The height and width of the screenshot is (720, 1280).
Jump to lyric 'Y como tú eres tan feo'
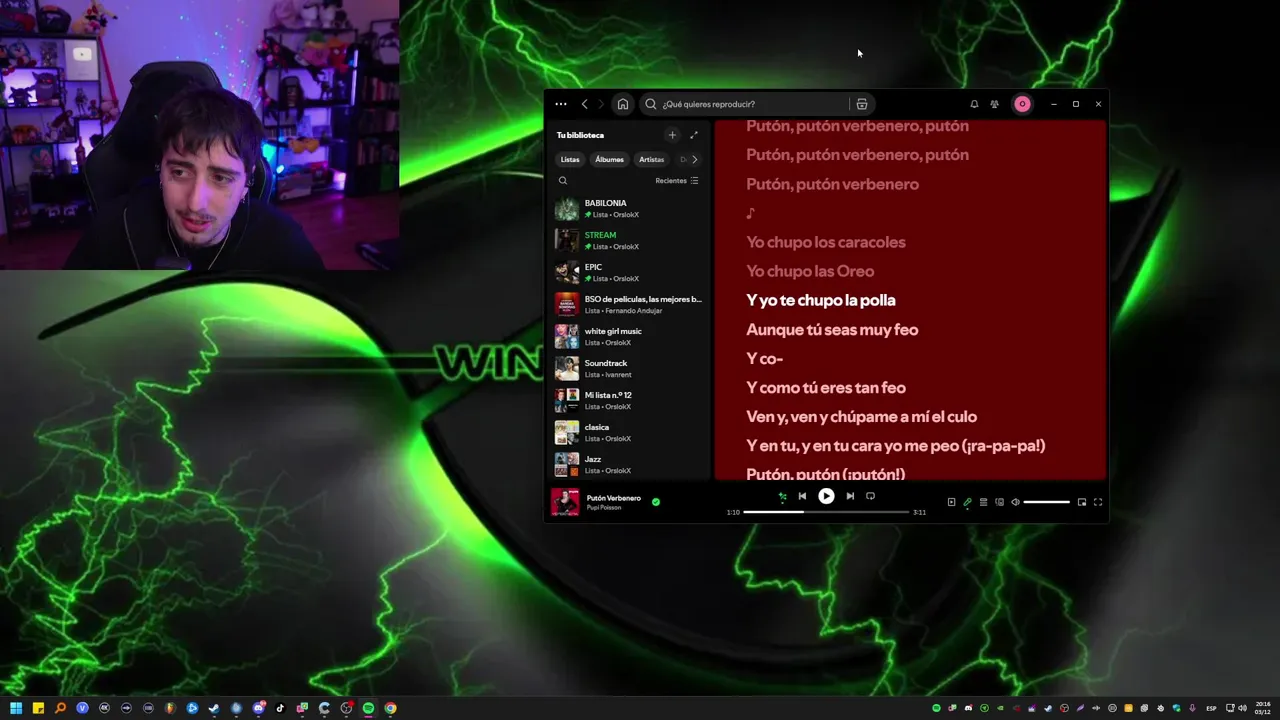(x=826, y=387)
